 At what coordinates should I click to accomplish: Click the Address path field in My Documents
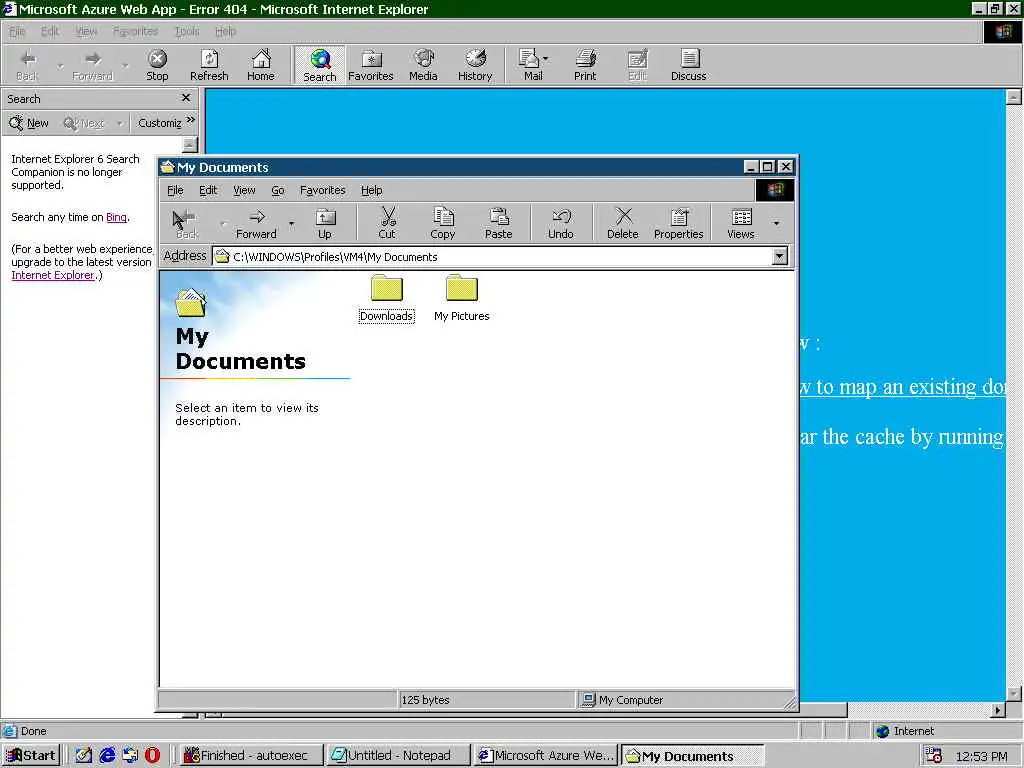pyautogui.click(x=493, y=257)
